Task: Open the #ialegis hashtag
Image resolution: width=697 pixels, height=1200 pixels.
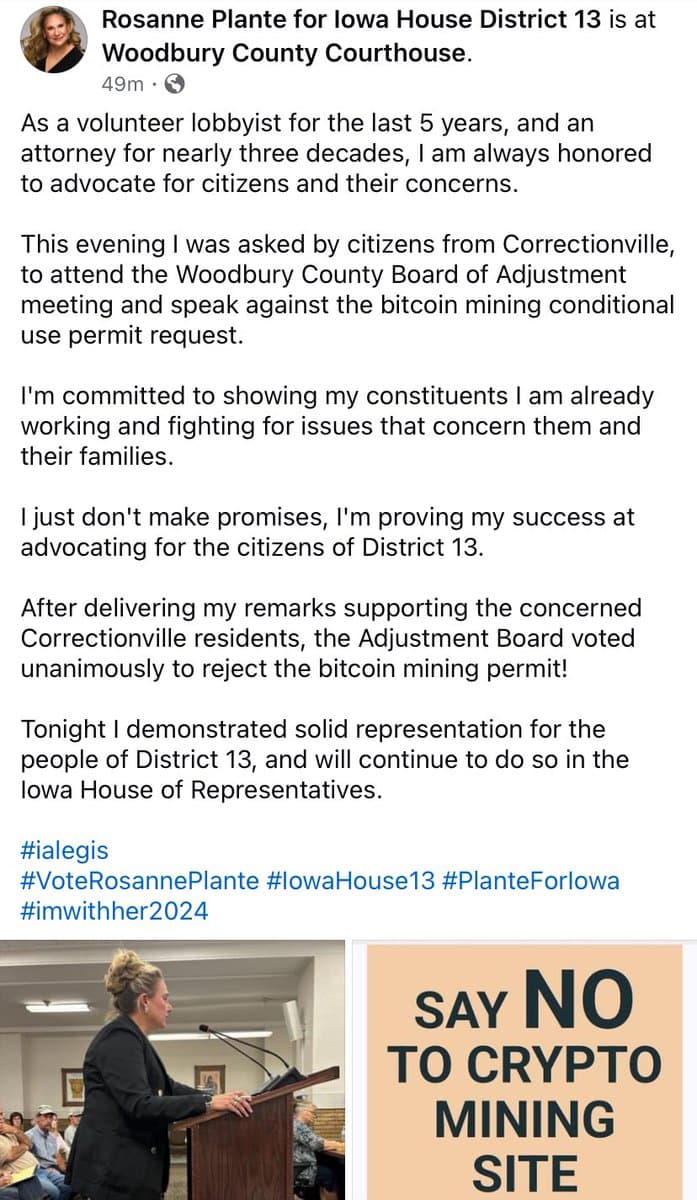Action: coord(64,851)
